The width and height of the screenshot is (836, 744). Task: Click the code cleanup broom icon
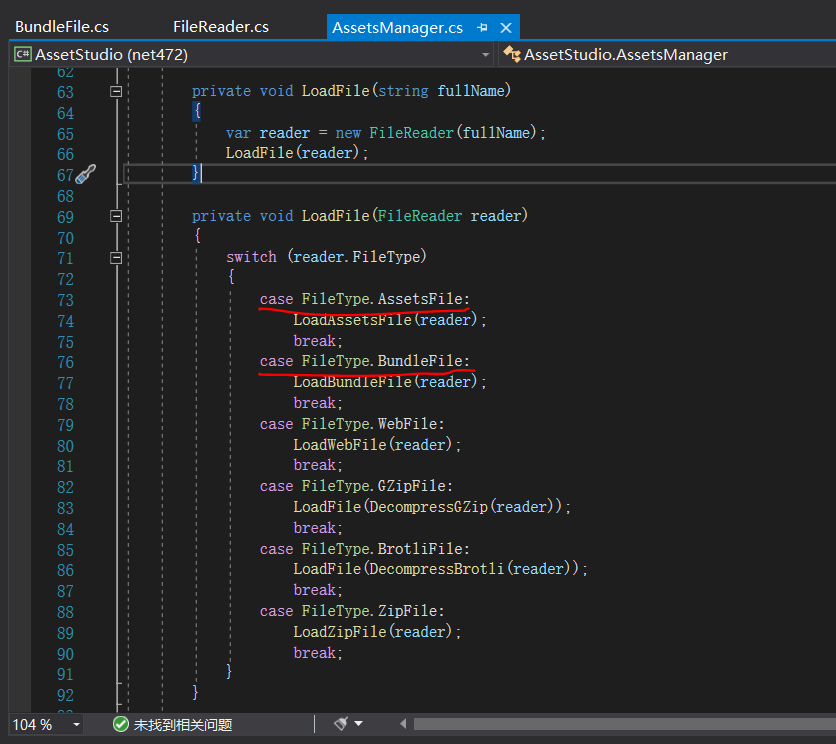[x=340, y=723]
